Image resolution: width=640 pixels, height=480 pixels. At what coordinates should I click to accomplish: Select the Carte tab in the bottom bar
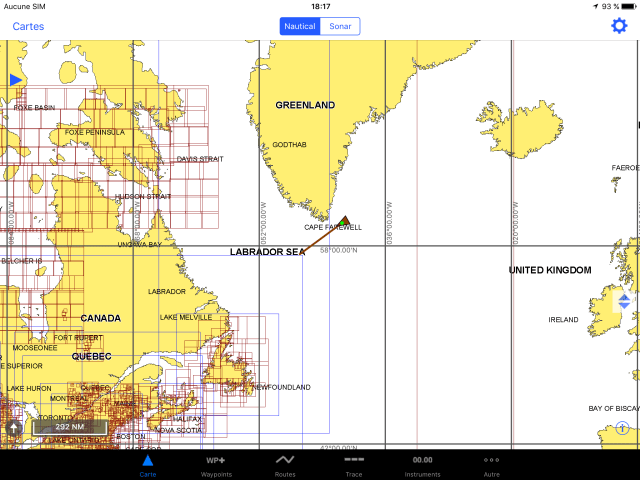[x=147, y=465]
